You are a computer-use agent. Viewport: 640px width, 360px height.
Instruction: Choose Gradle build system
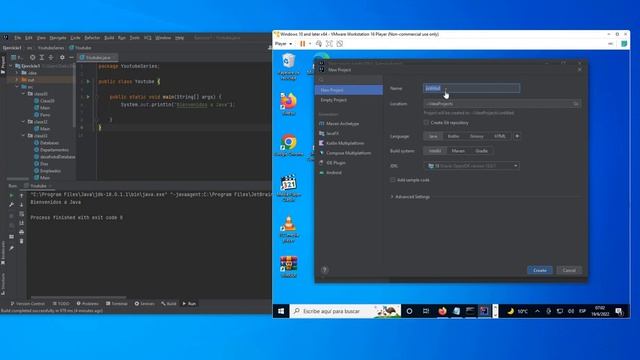coord(481,151)
